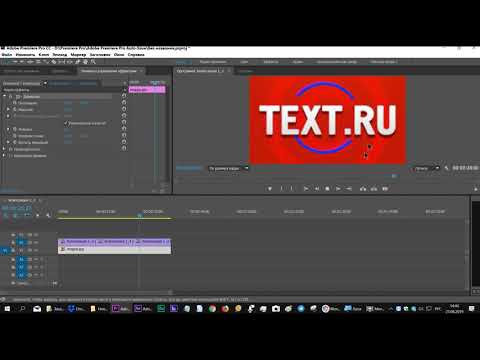Screen dimensions: 480x360
Task: Step back one frame in Program monitor
Action: 317,189
